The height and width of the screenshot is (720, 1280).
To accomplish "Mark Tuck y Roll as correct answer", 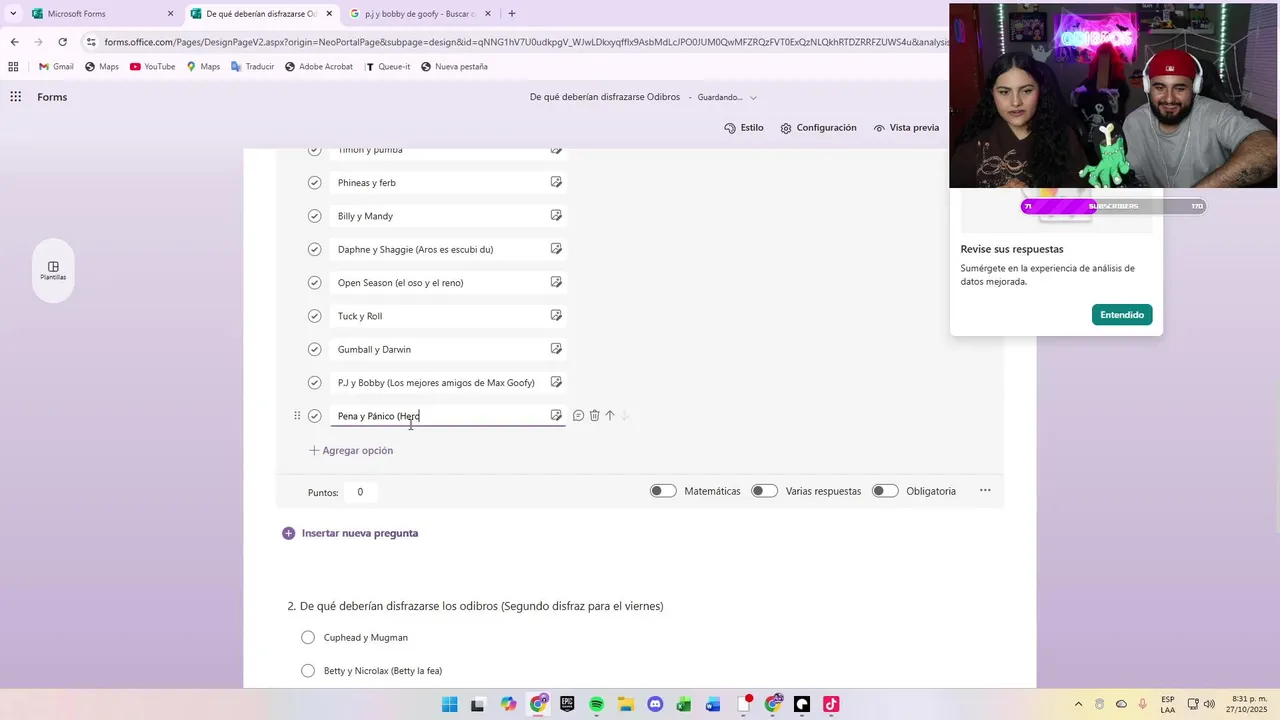I will point(314,316).
